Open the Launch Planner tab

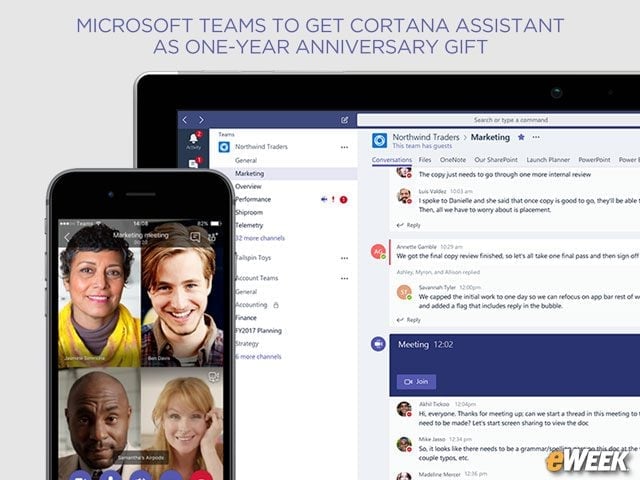click(x=548, y=160)
